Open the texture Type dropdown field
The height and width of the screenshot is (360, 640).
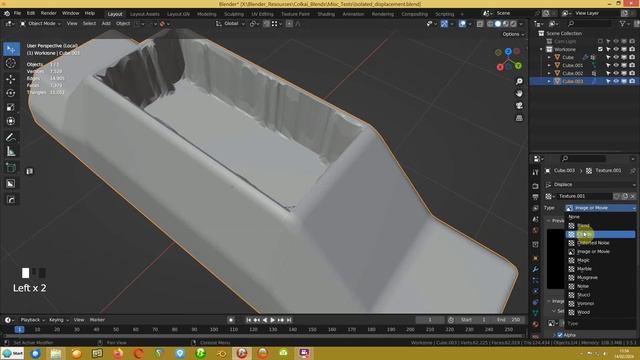pyautogui.click(x=601, y=208)
